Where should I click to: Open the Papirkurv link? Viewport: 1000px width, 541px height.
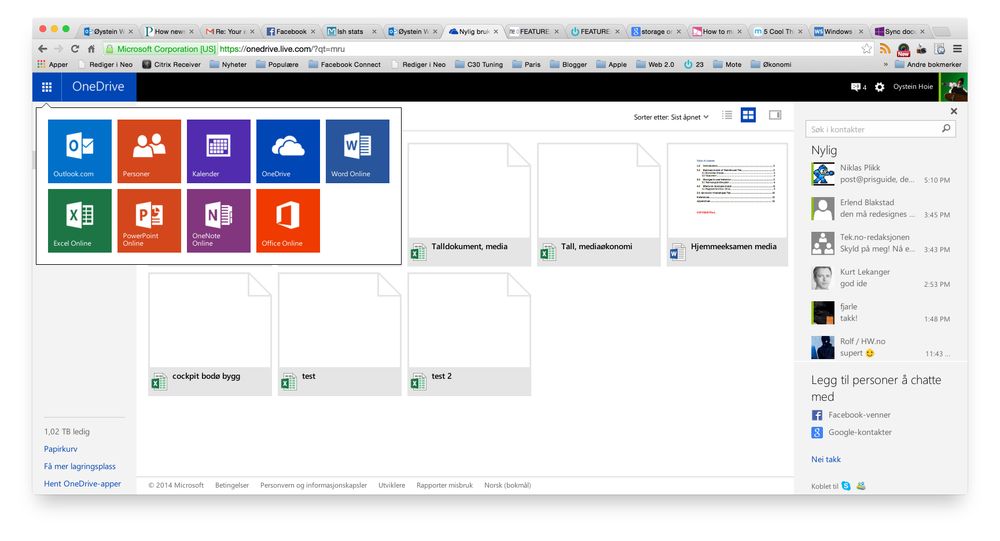coord(61,449)
